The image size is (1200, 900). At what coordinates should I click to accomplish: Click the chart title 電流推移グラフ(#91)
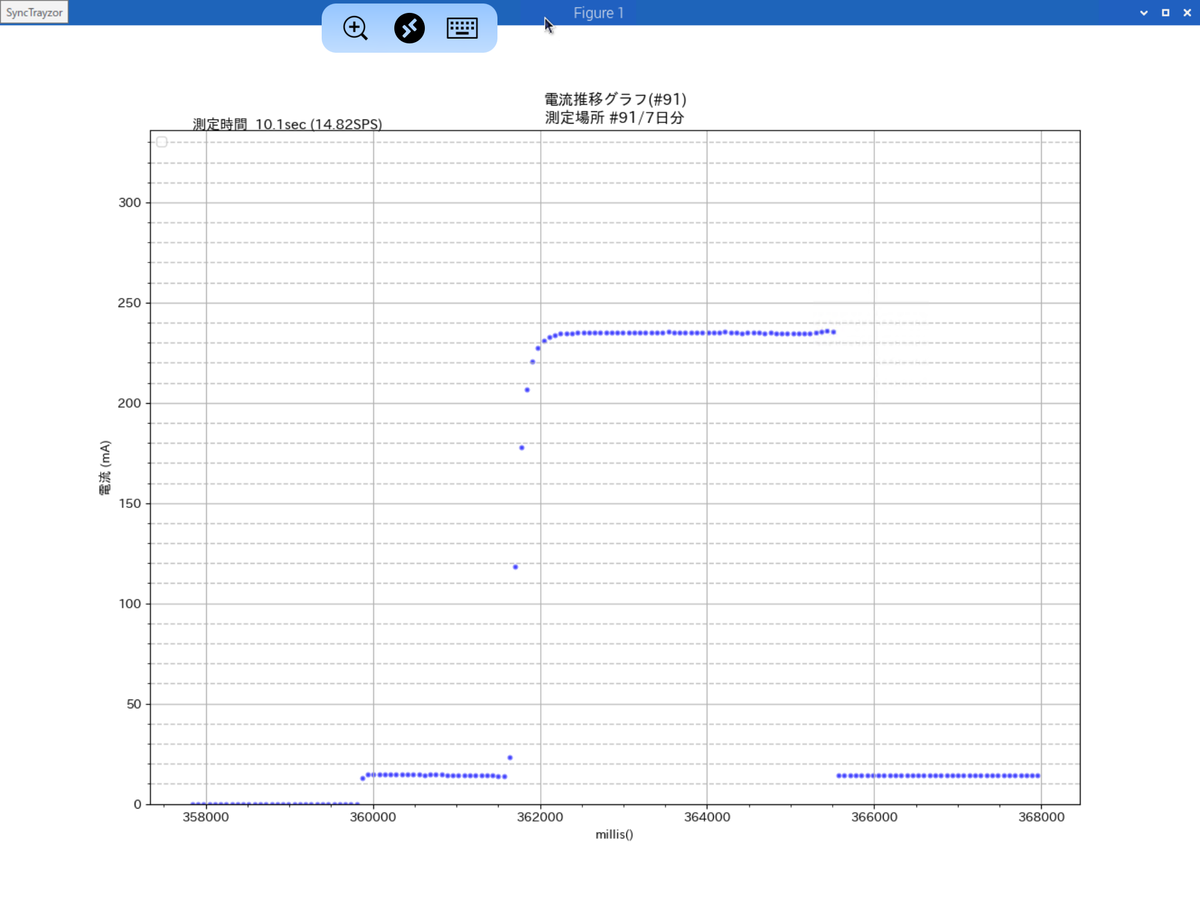click(615, 99)
